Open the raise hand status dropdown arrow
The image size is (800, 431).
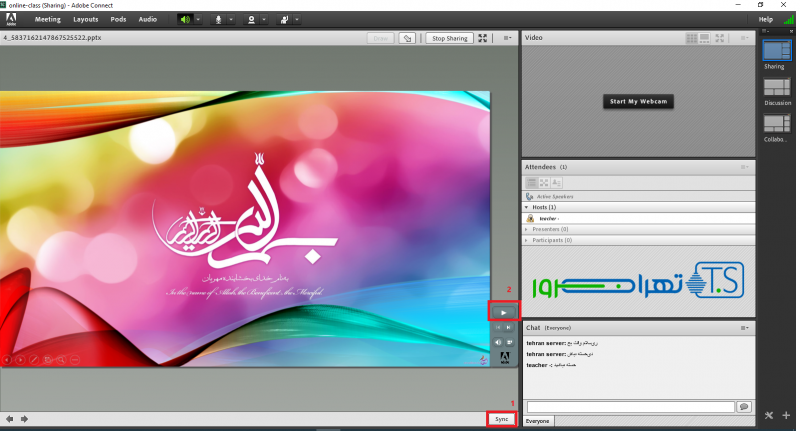[x=297, y=19]
